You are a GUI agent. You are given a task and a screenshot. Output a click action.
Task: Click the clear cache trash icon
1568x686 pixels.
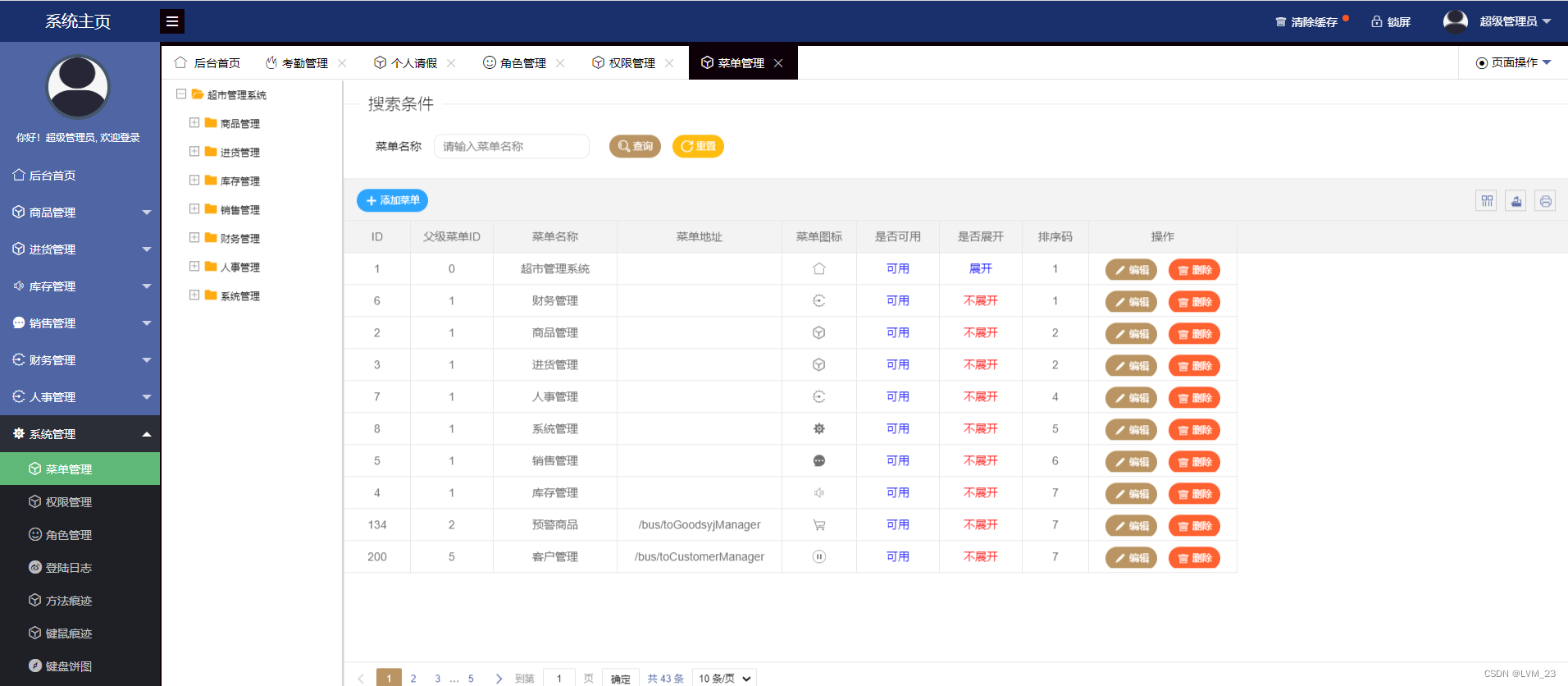(1280, 22)
